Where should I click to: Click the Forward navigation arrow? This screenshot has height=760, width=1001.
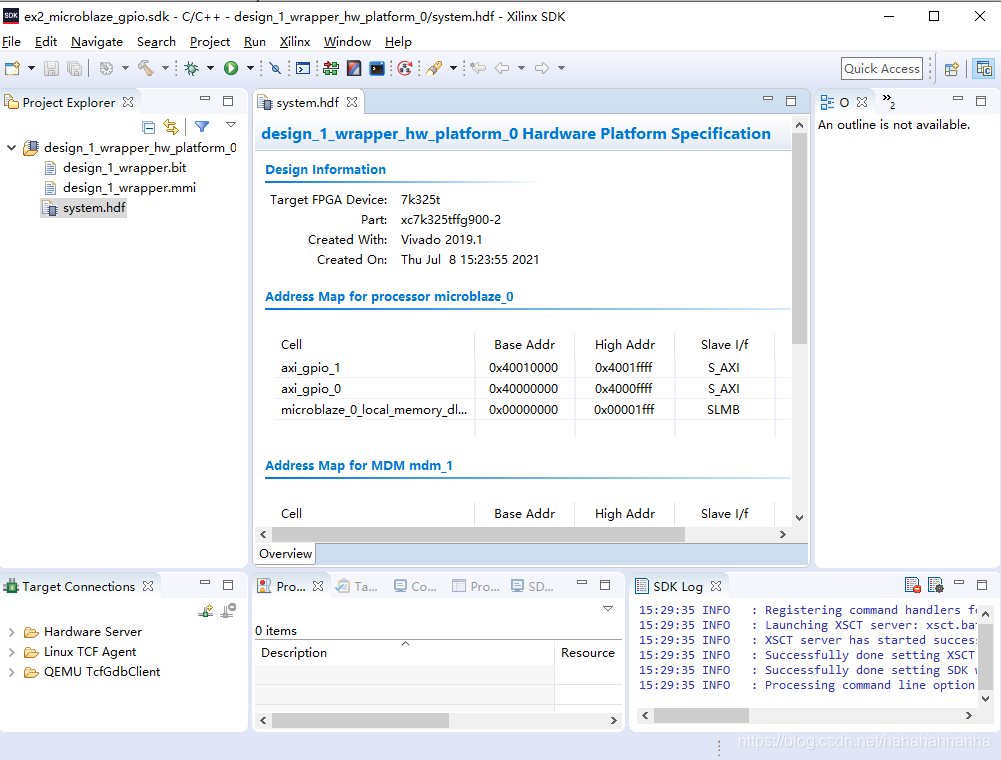click(542, 68)
